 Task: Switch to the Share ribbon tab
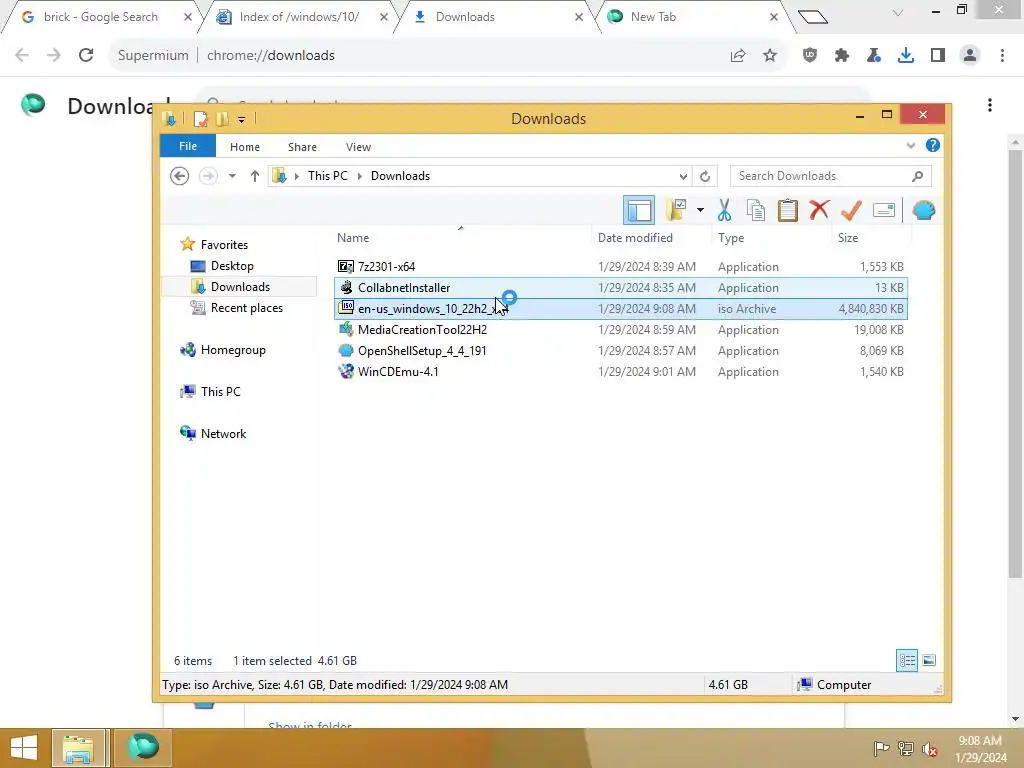(x=302, y=147)
